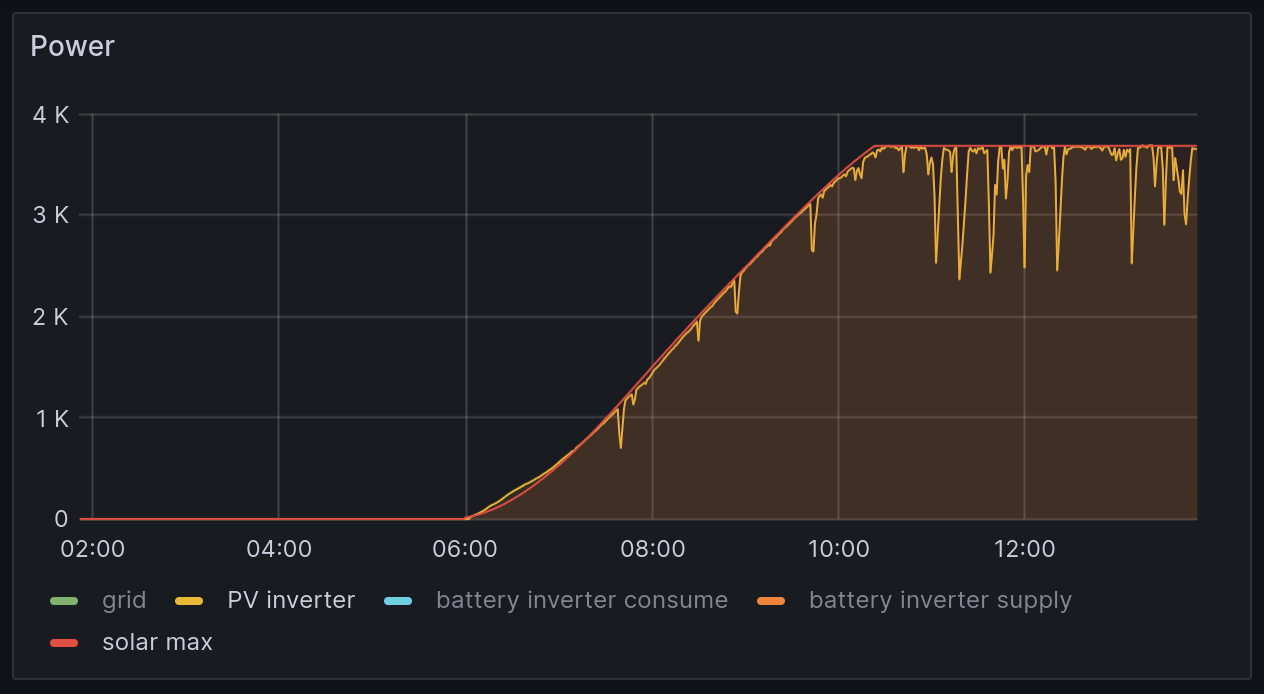Toggle battery inverter consume series label

581,600
